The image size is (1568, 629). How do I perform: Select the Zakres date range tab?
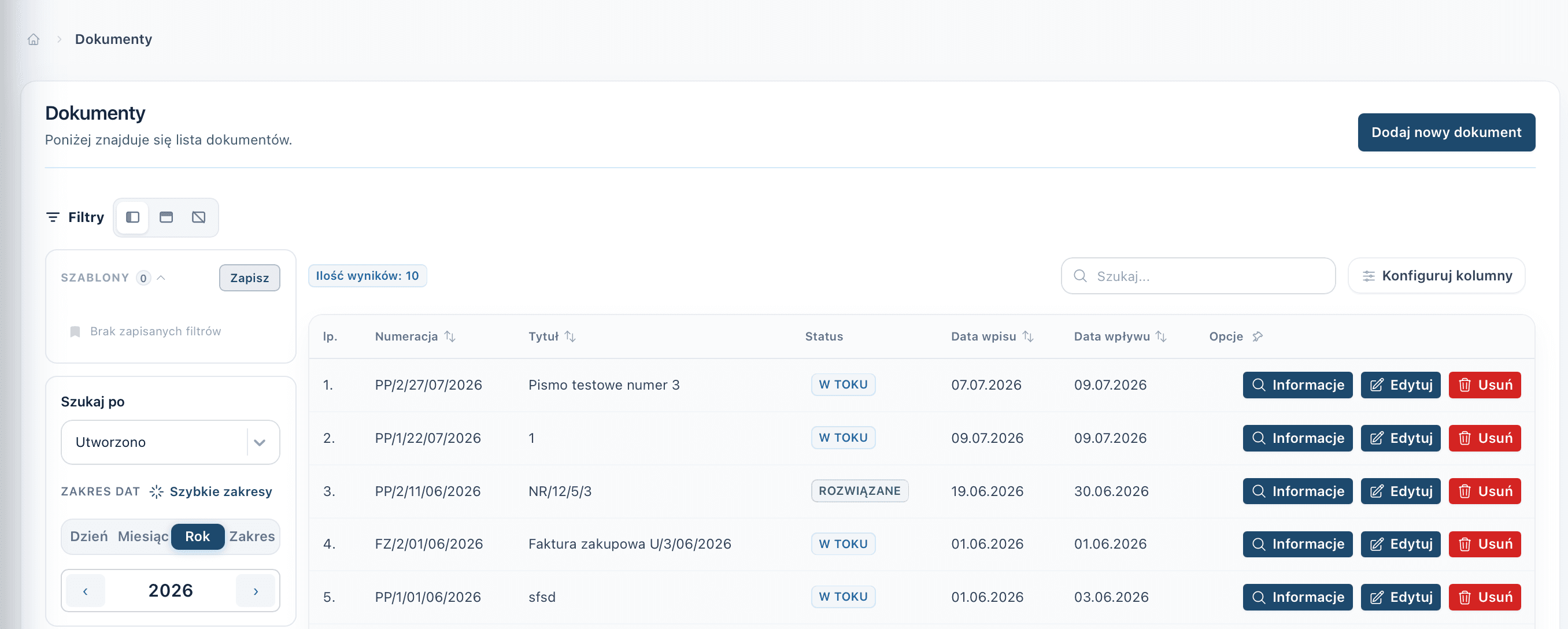tap(252, 536)
